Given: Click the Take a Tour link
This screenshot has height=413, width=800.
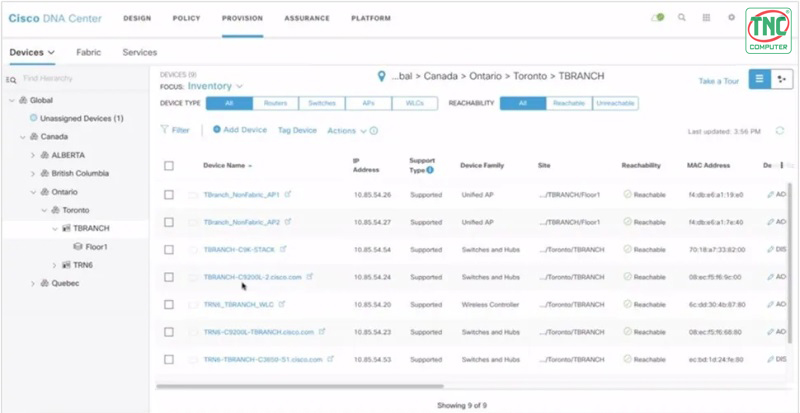Looking at the screenshot, I should [x=718, y=81].
